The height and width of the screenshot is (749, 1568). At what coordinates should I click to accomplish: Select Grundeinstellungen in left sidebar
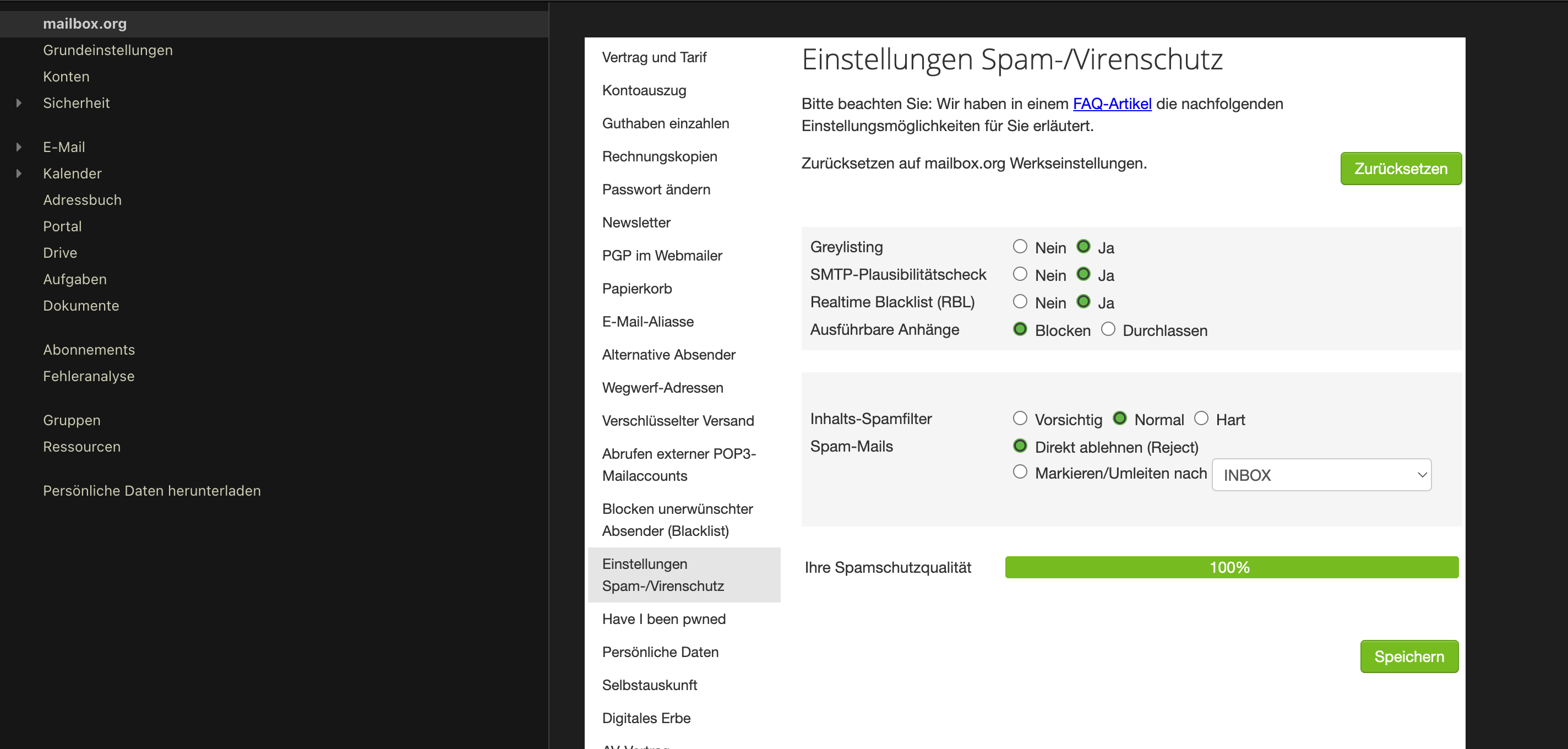108,50
